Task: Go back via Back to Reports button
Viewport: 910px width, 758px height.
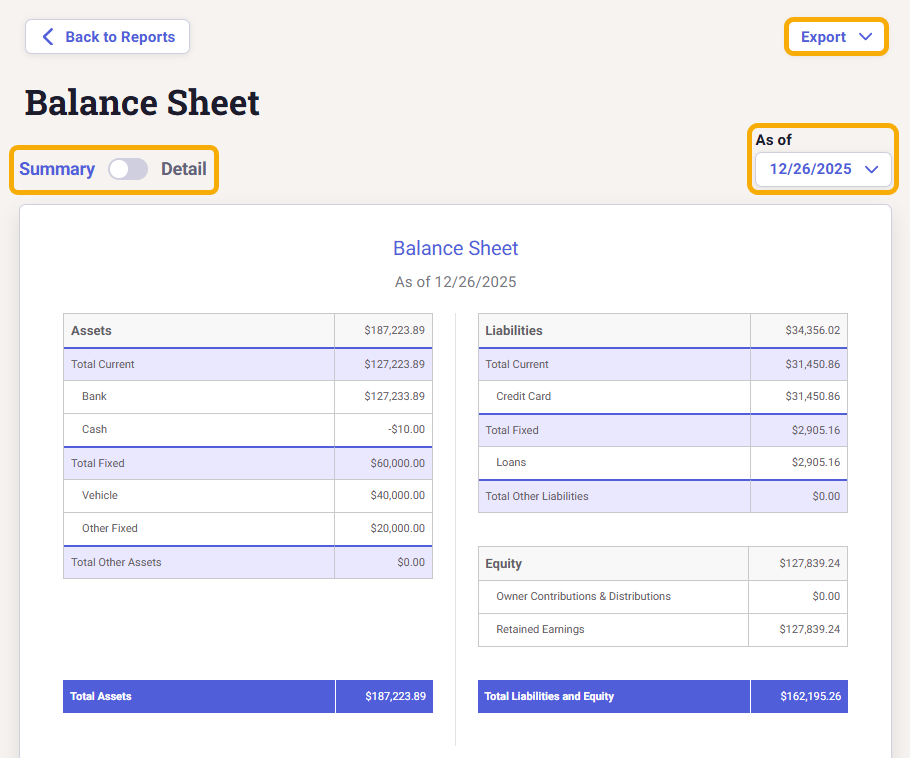Action: click(x=107, y=37)
